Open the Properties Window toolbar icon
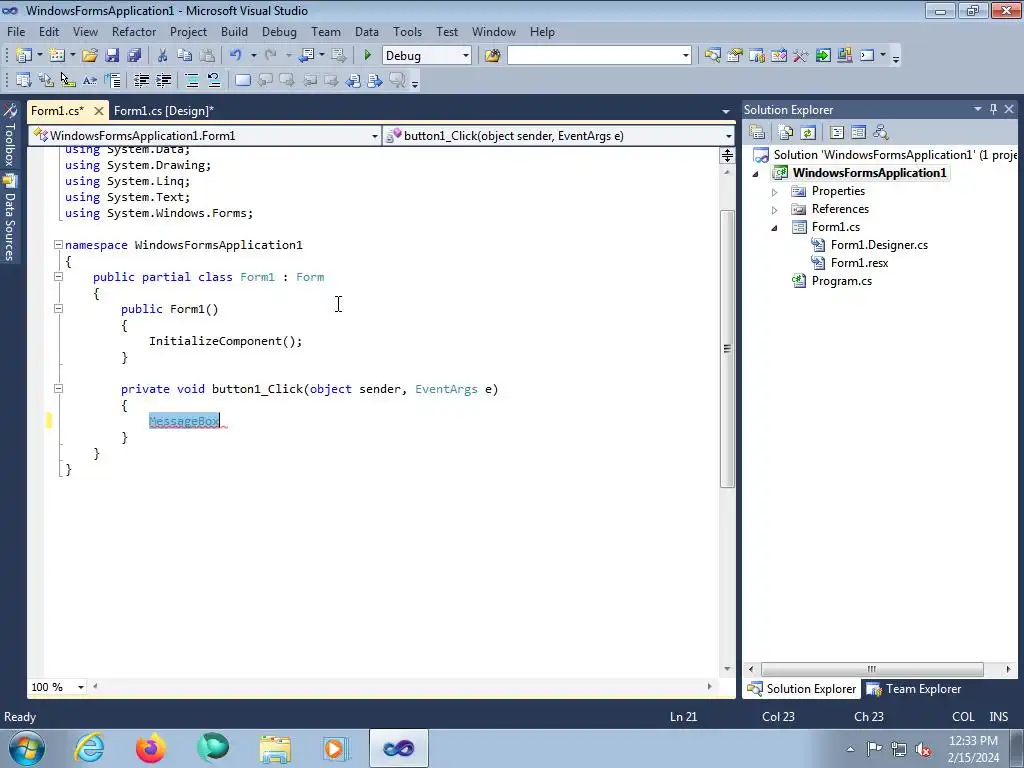 pos(735,56)
